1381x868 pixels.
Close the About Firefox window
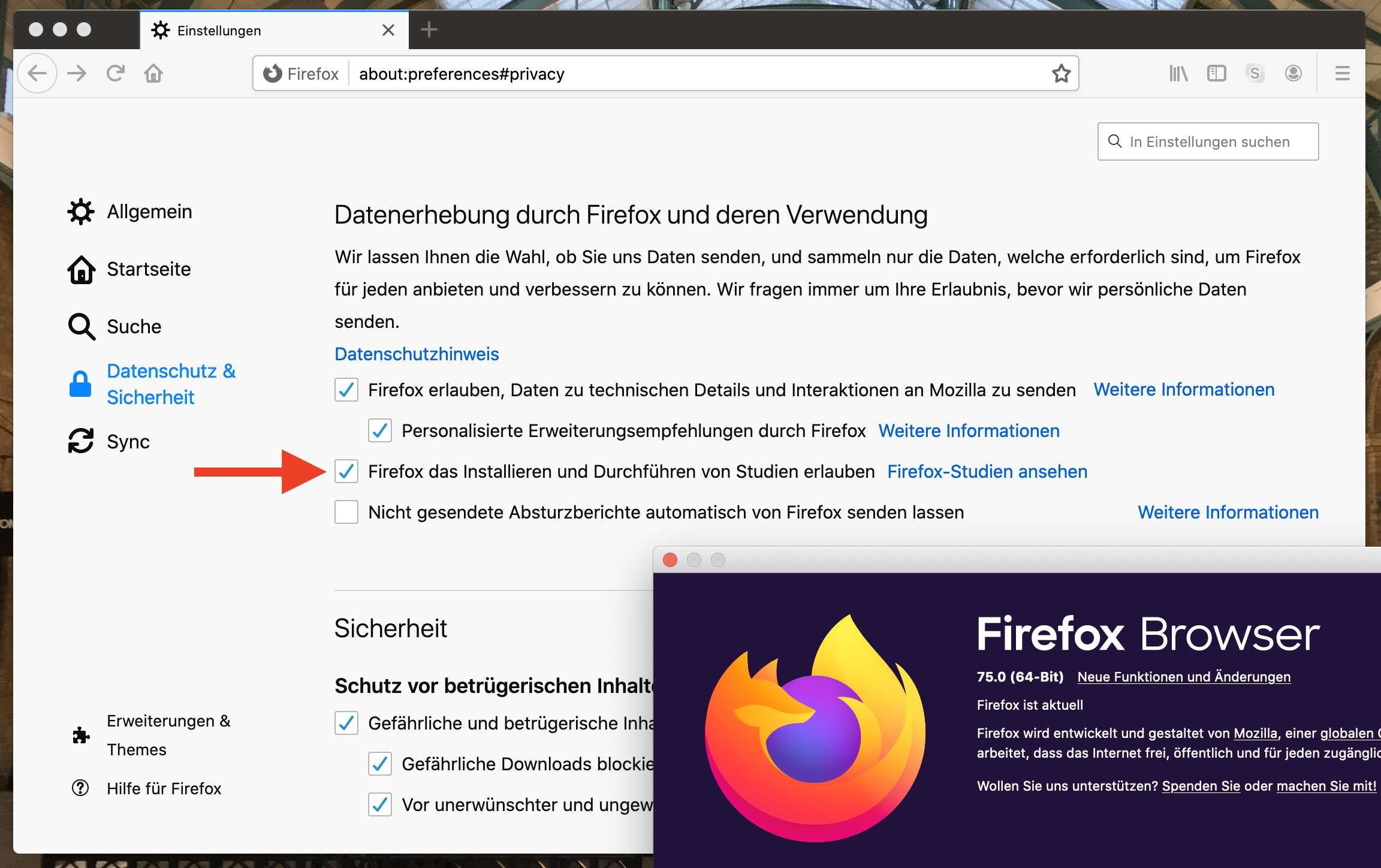pos(670,560)
